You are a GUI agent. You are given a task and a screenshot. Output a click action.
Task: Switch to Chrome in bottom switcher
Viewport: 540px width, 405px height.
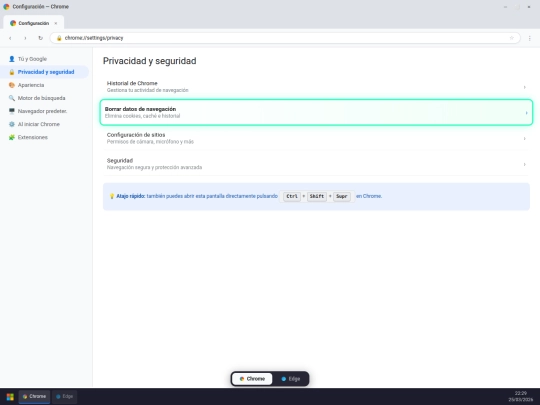(x=252, y=379)
